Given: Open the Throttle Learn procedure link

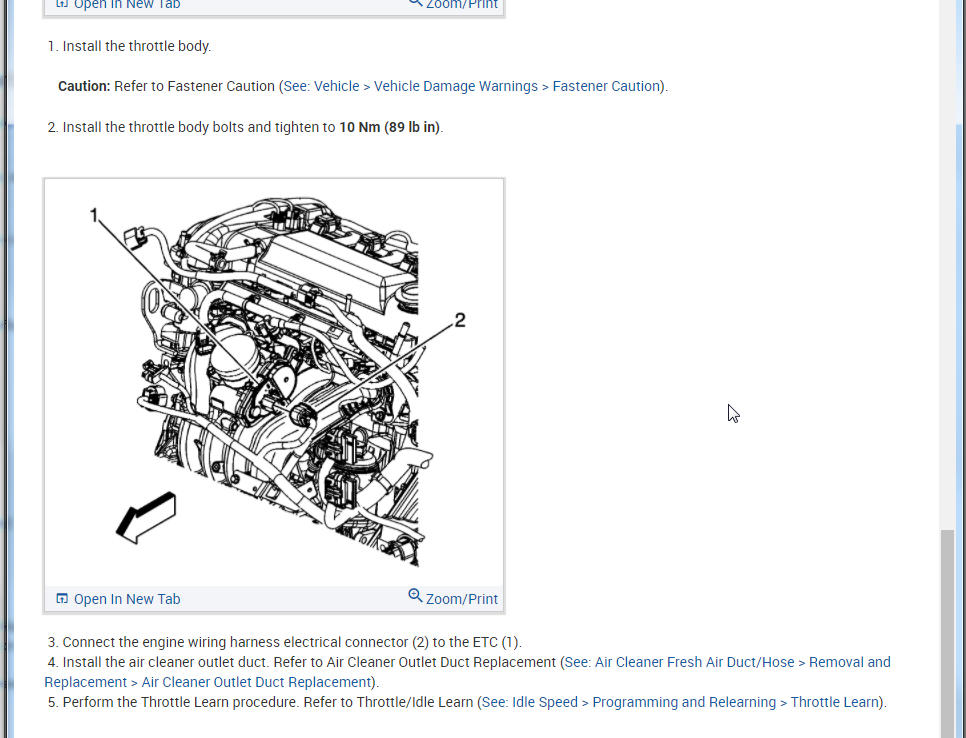Looking at the screenshot, I should (x=680, y=702).
